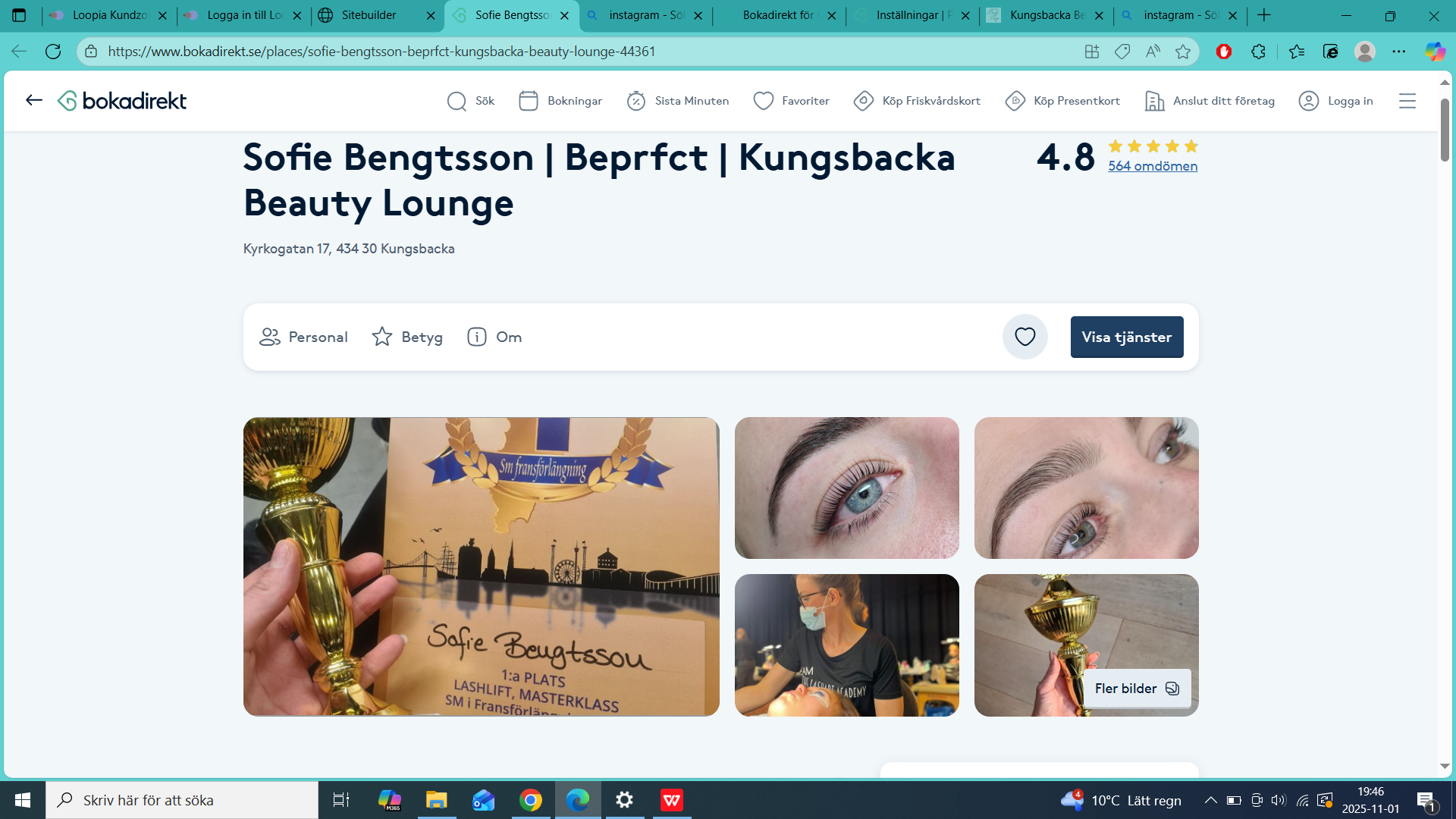This screenshot has height=819, width=1456.
Task: Toggle the favorite heart on the salon card
Action: (x=1025, y=337)
